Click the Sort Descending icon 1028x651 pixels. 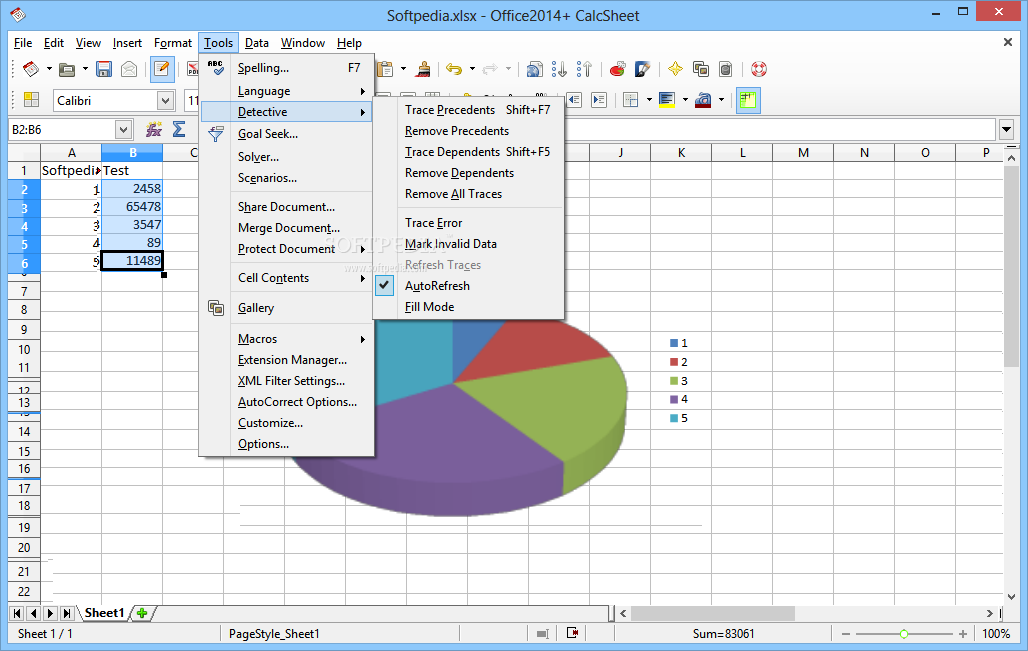(584, 69)
